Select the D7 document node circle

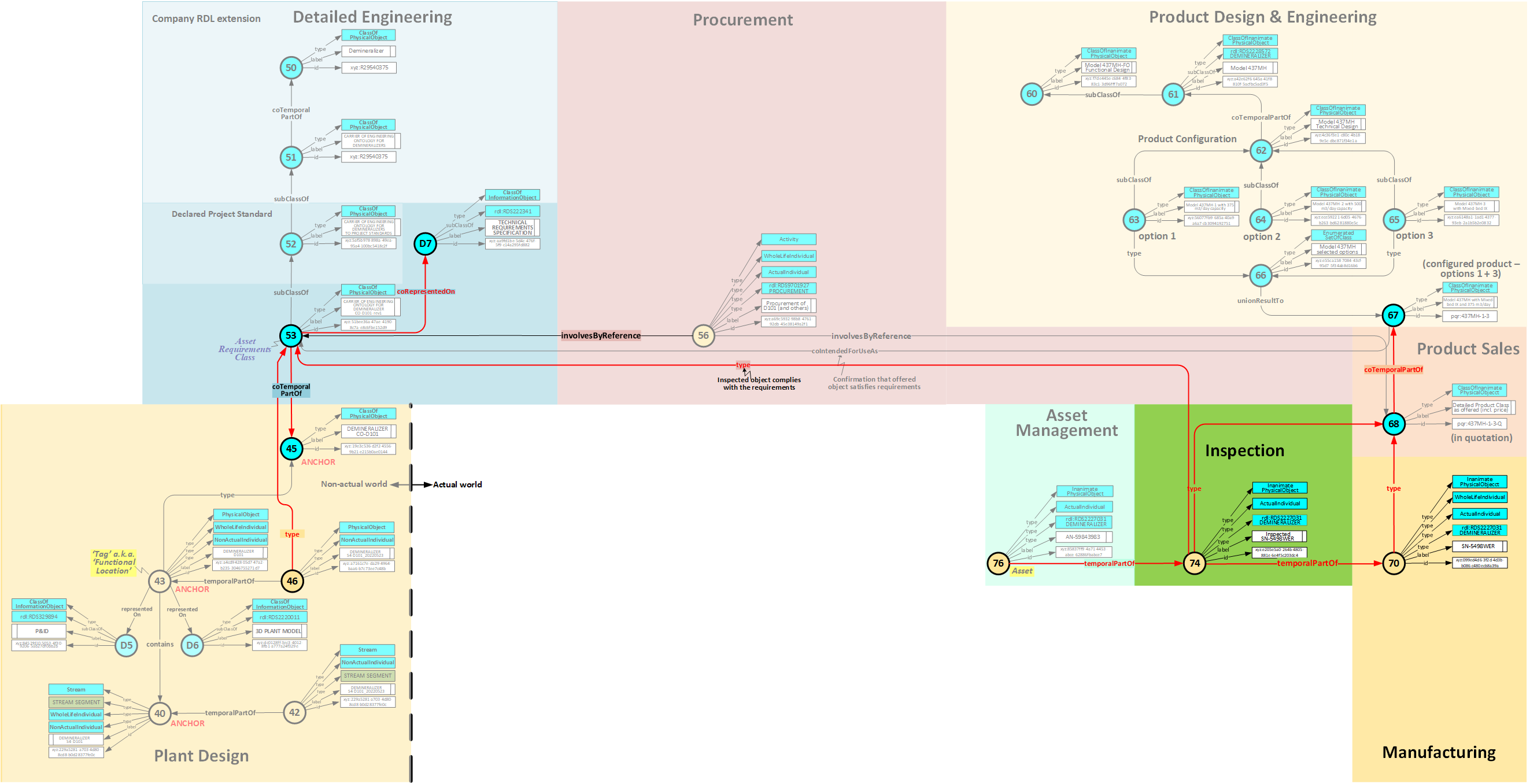[x=425, y=243]
